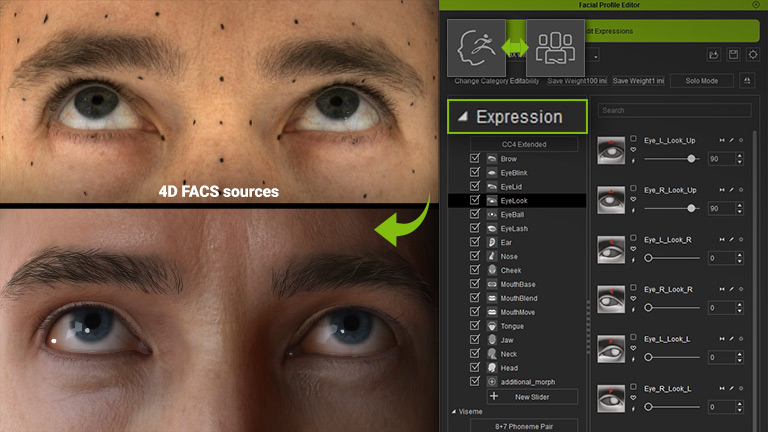
Task: Click the Ear category icon
Action: pos(492,243)
